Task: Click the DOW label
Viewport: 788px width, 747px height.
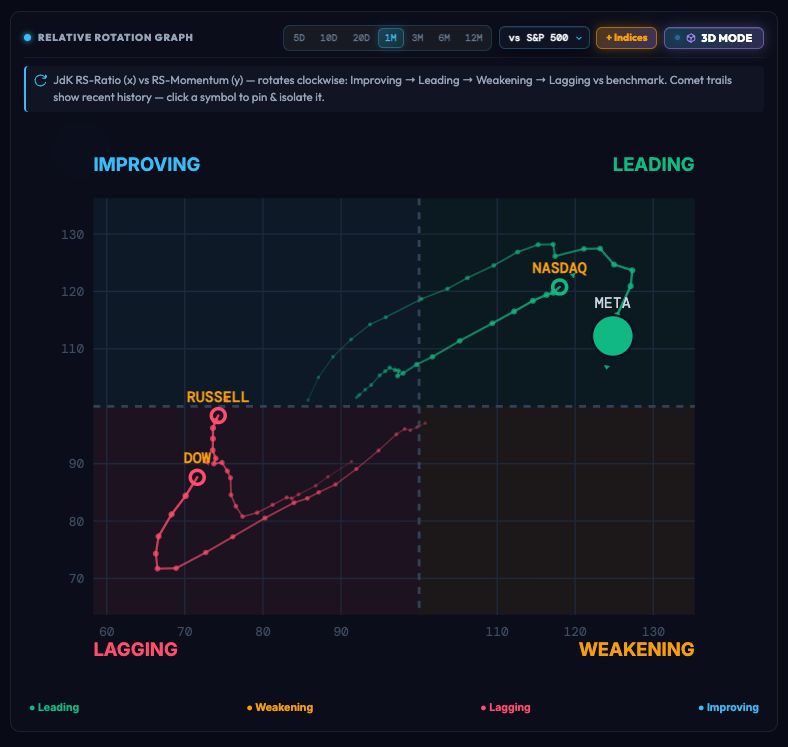Action: pyautogui.click(x=197, y=458)
